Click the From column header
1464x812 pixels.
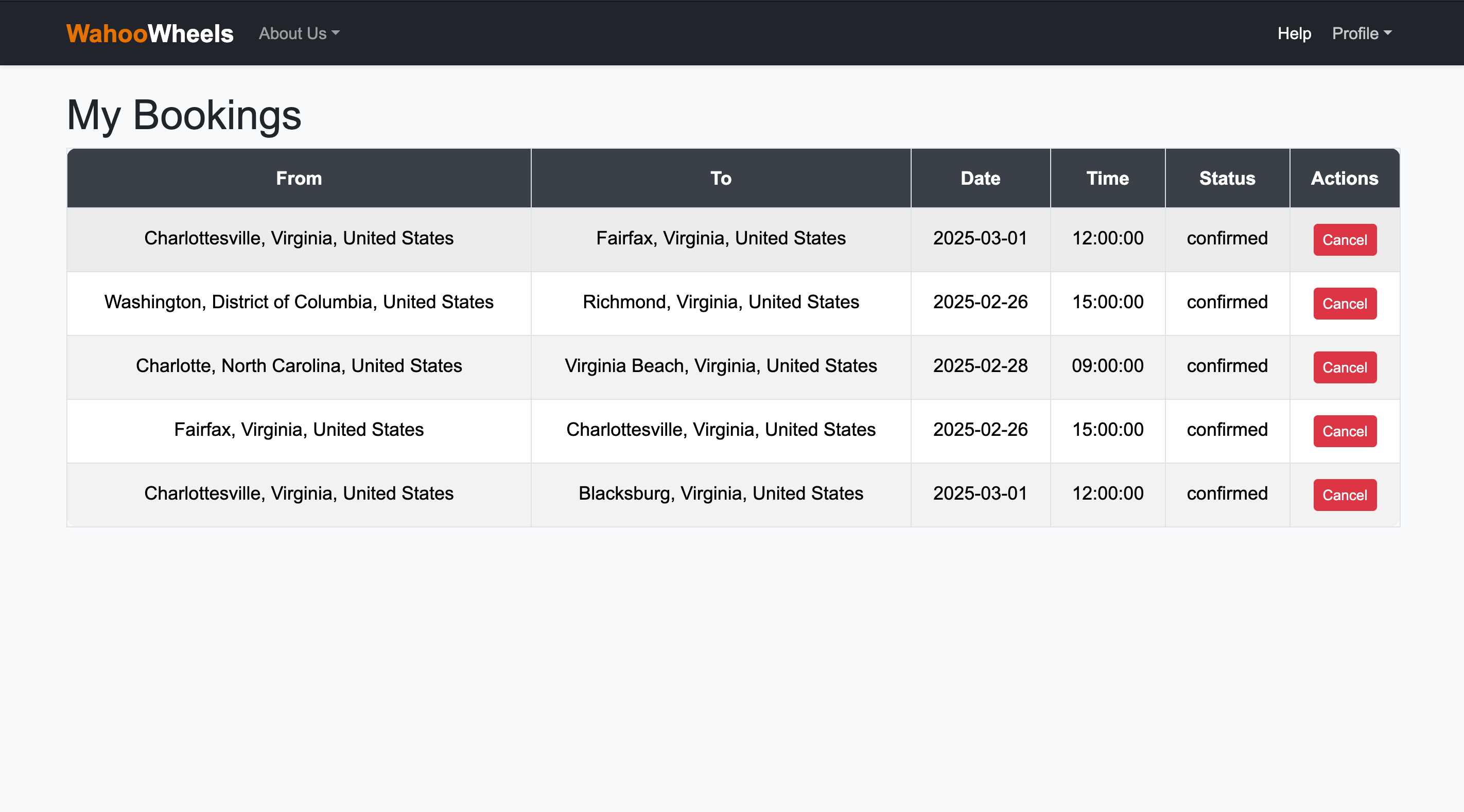[x=299, y=179]
